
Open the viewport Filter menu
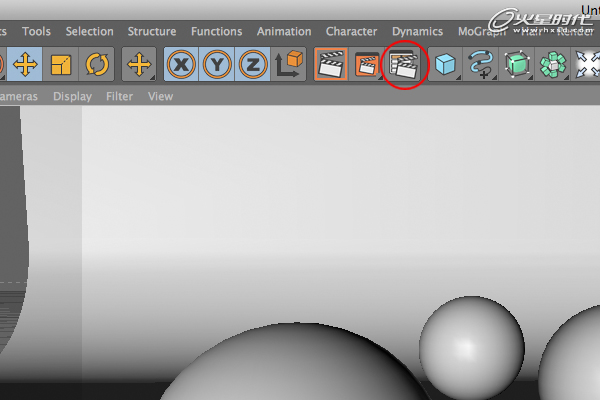tap(119, 96)
